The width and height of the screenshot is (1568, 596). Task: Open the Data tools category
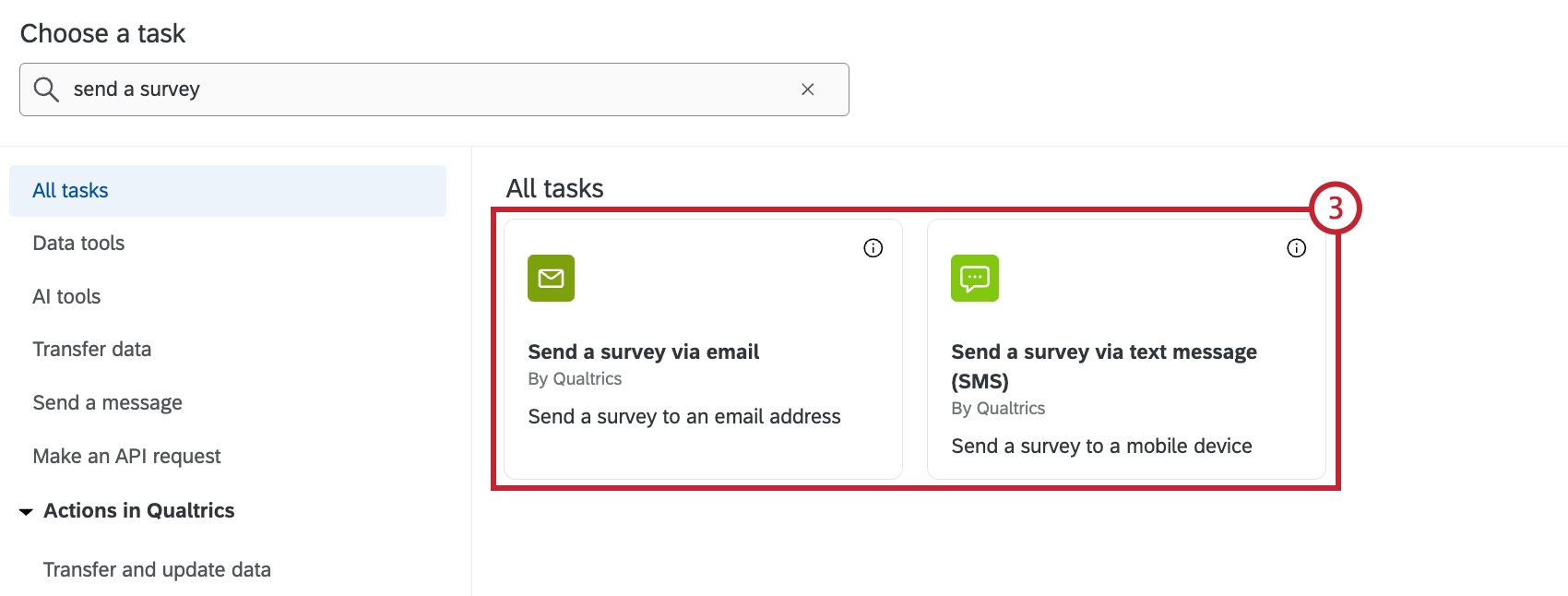point(78,244)
